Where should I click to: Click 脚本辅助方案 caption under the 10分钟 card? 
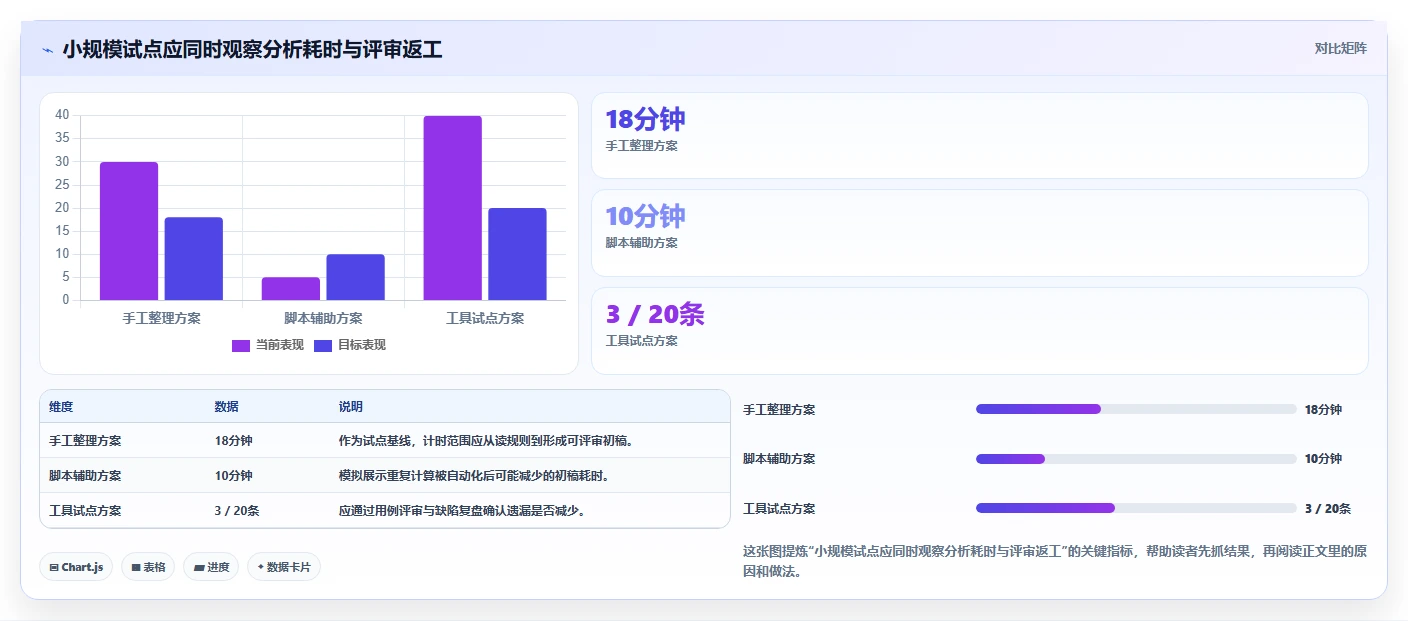tap(641, 243)
